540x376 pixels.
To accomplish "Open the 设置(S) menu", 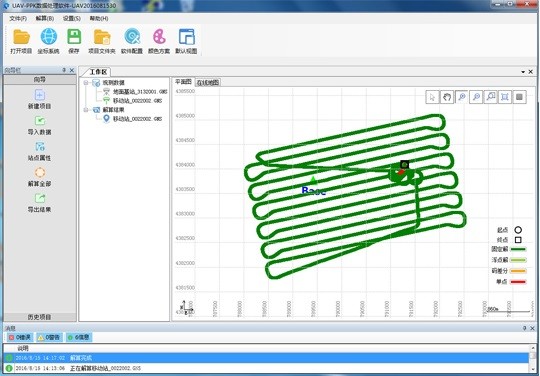I will (72, 18).
